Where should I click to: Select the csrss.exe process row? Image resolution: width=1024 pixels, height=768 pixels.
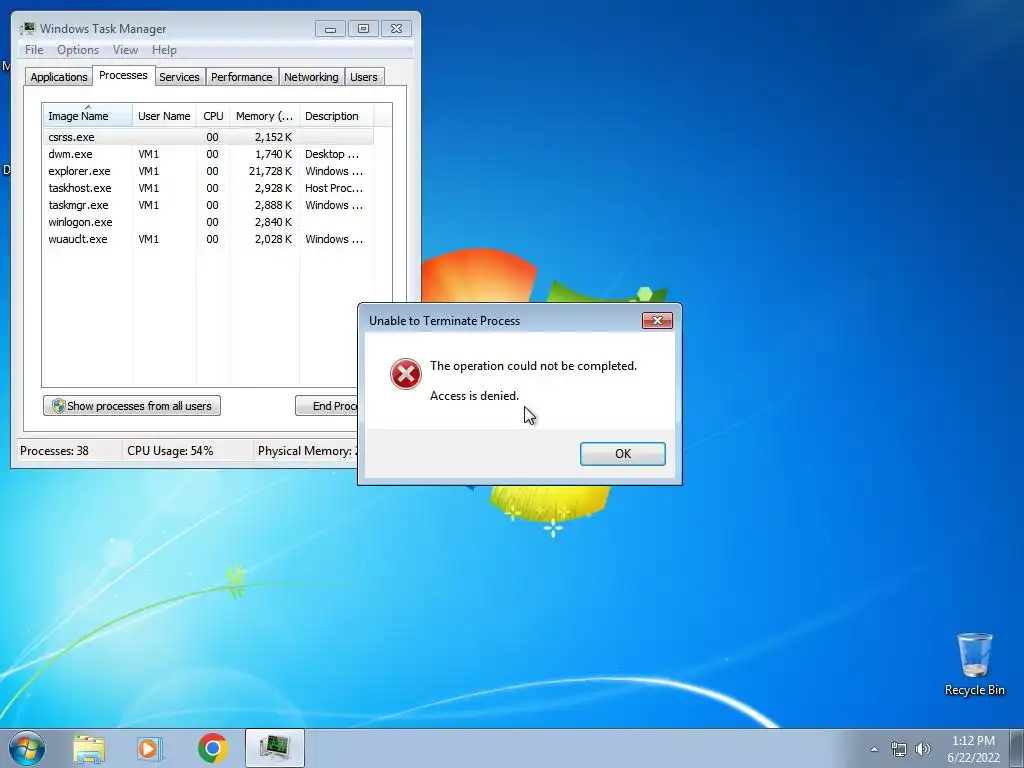[x=208, y=137]
